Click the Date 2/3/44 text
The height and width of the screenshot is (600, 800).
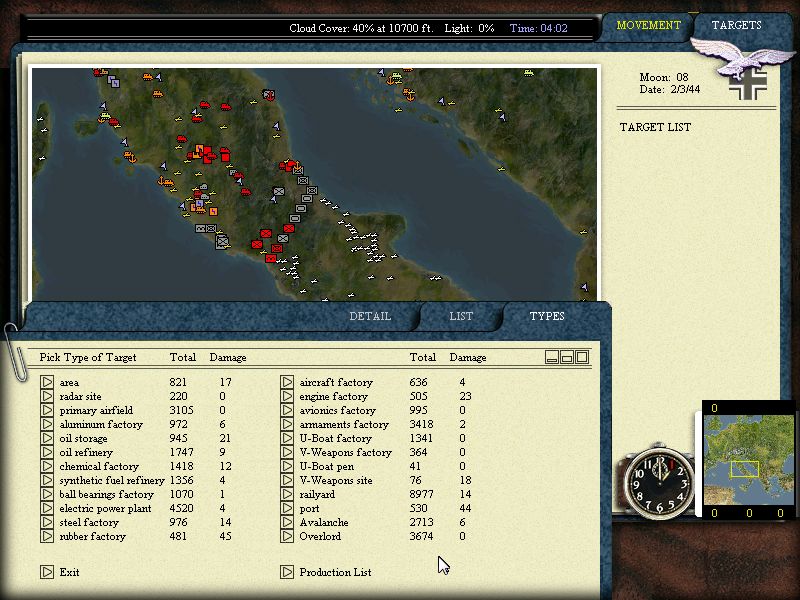coord(669,89)
